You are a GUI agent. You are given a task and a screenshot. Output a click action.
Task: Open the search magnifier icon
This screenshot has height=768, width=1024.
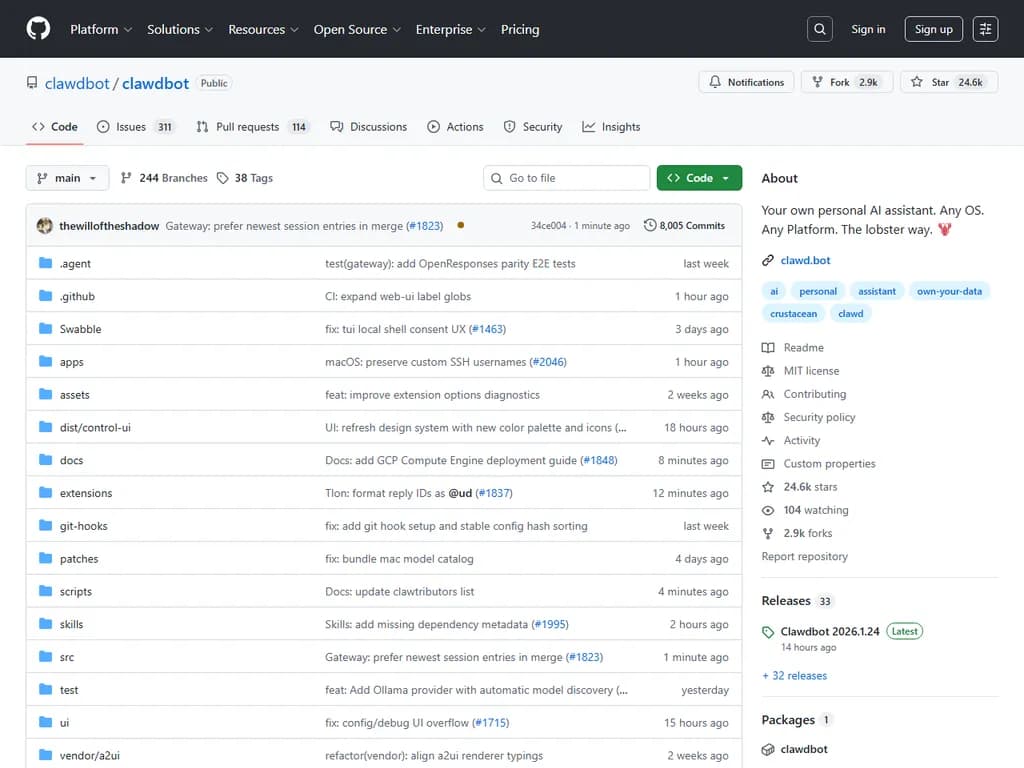click(x=820, y=29)
